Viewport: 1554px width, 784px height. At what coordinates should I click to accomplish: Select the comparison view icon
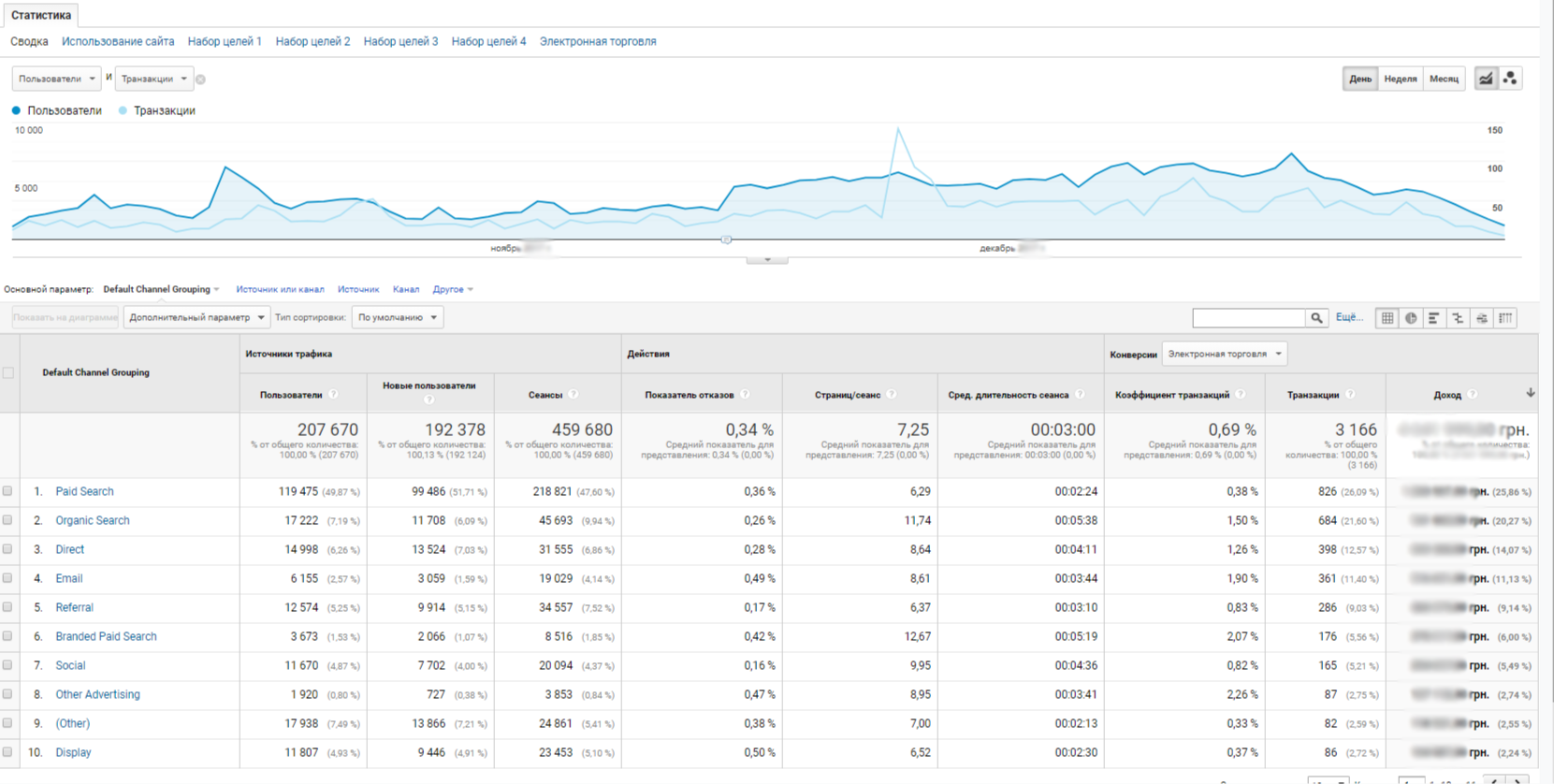click(1458, 318)
